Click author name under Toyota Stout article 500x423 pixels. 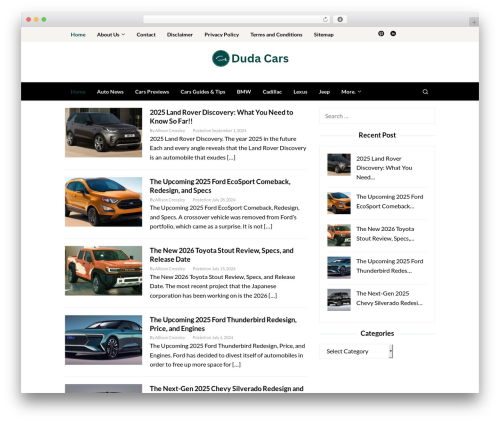coord(170,269)
